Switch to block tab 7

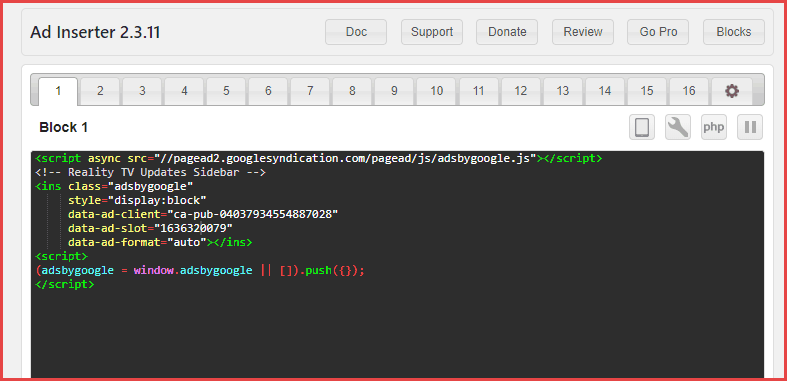tap(310, 91)
